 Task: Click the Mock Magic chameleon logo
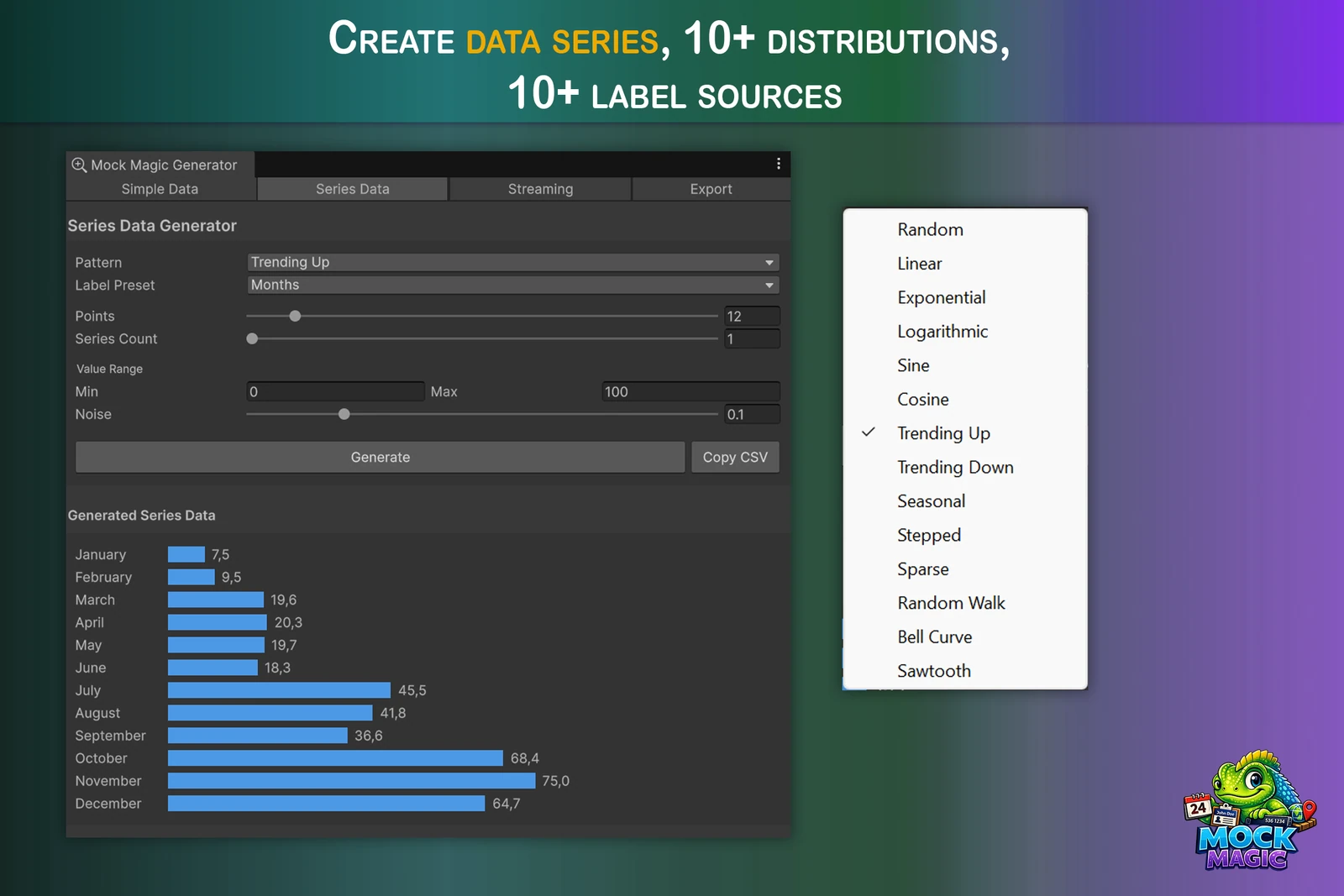[1250, 810]
